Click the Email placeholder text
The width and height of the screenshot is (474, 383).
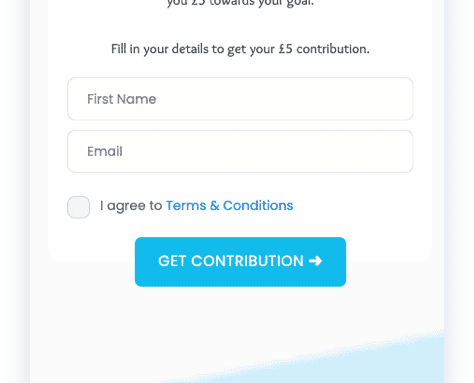(105, 151)
